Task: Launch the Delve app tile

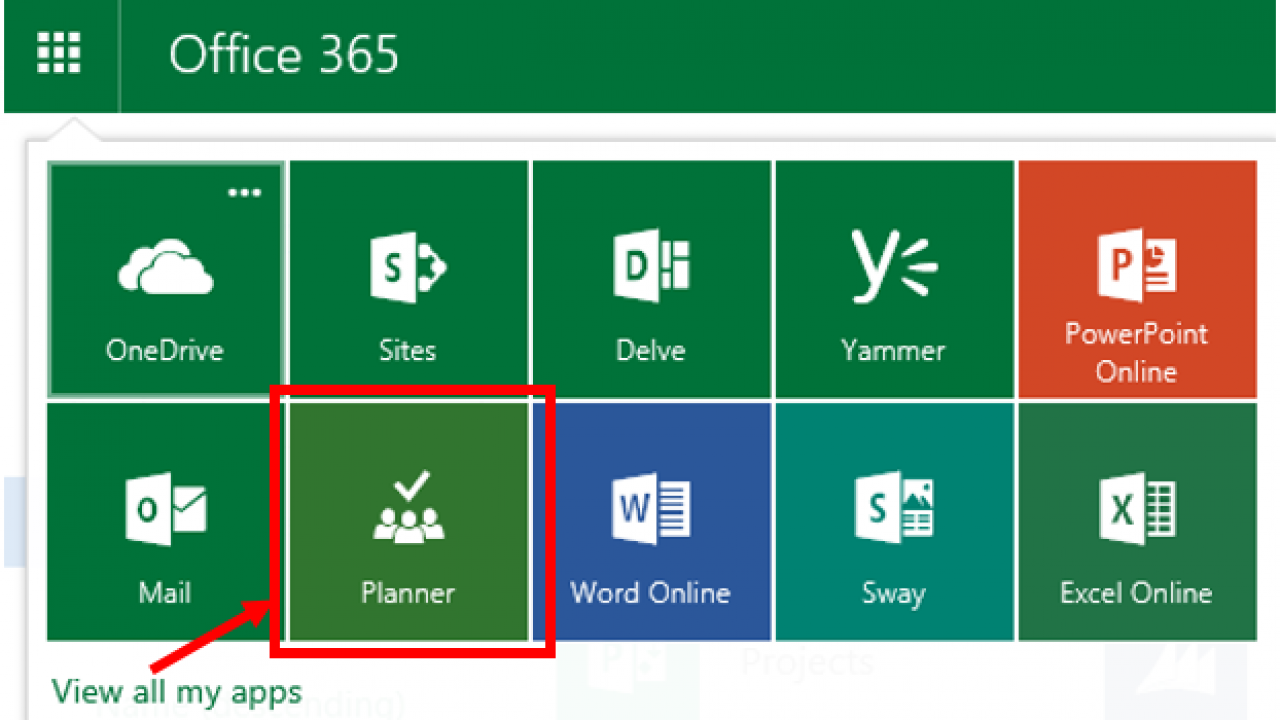Action: 651,280
